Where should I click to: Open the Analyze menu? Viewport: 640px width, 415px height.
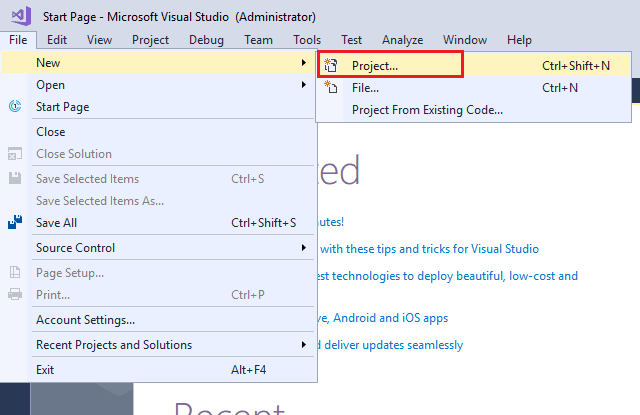pyautogui.click(x=402, y=40)
